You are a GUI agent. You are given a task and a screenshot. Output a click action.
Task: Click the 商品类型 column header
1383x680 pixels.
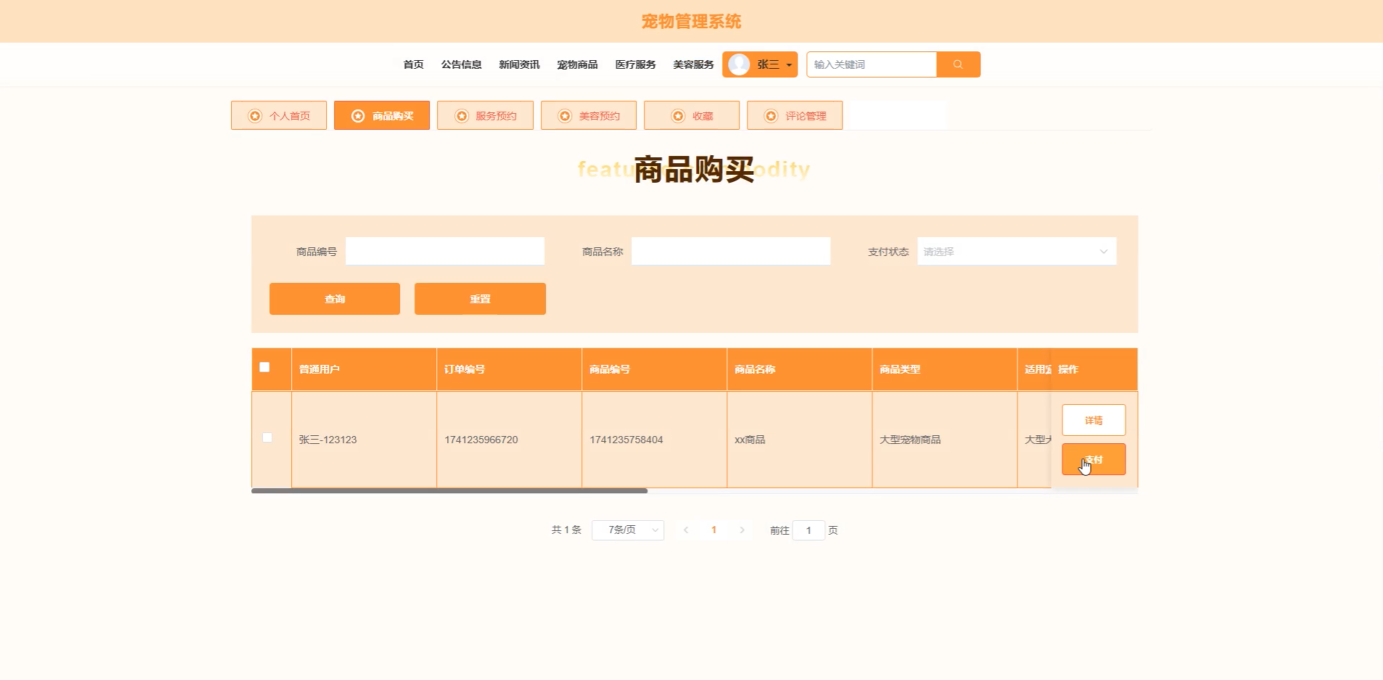pyautogui.click(x=944, y=369)
